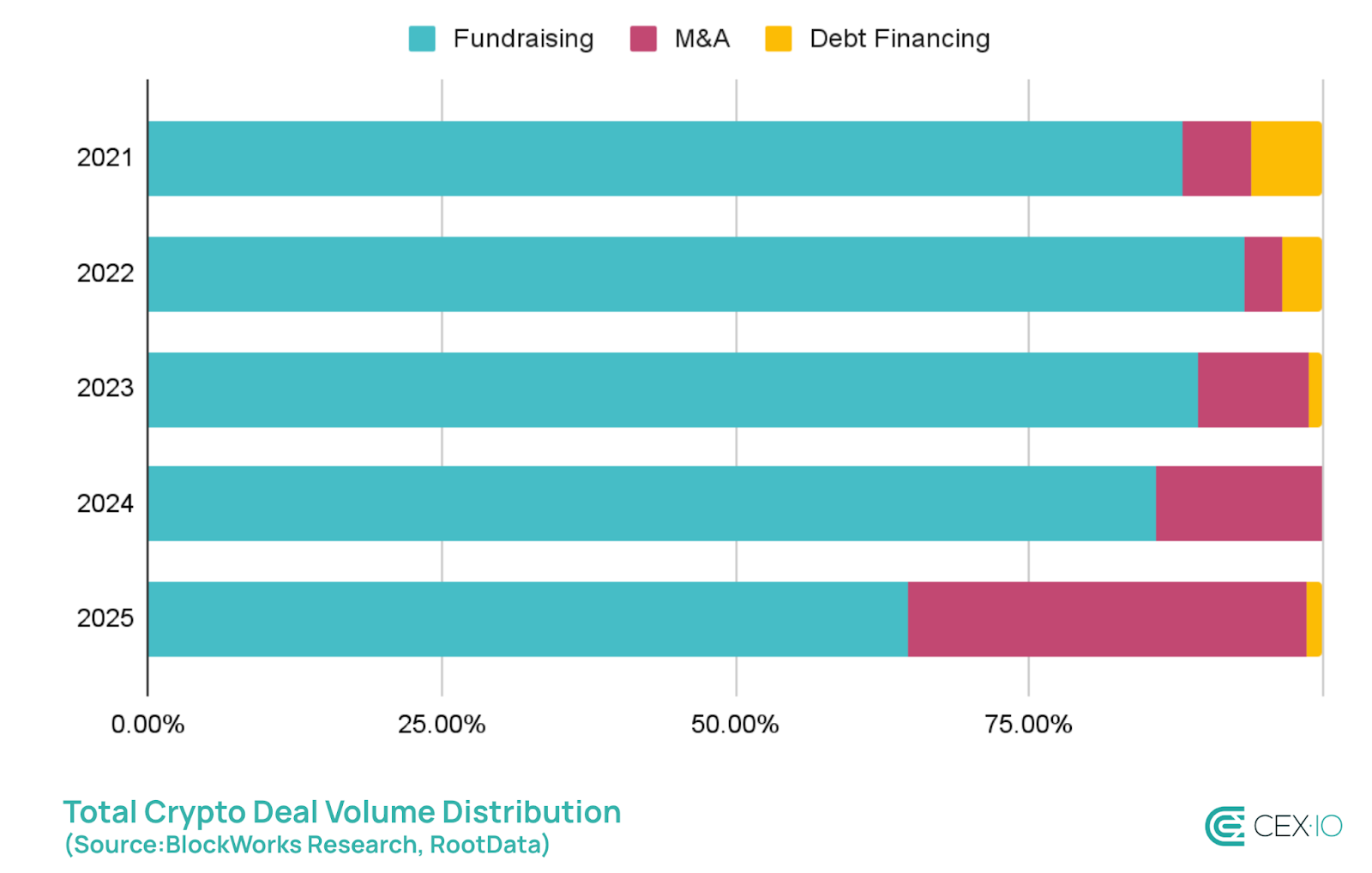Click the Total Crypto Deal Volume Distribution title

coord(342,812)
